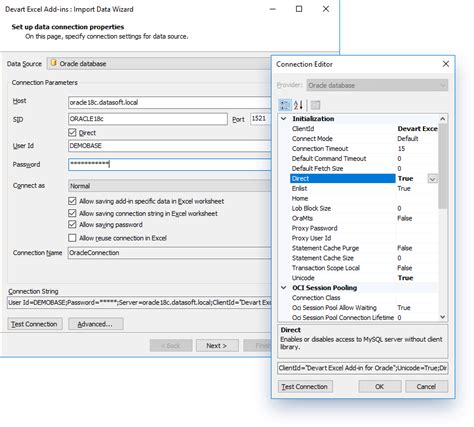Select the Transaction Scope Local property

(x=364, y=268)
